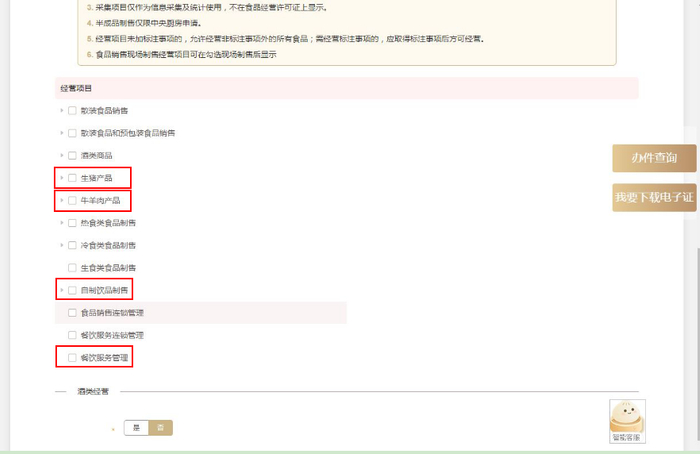Expand the 散装食品销售 tree arrow
Image resolution: width=700 pixels, height=454 pixels.
62,110
